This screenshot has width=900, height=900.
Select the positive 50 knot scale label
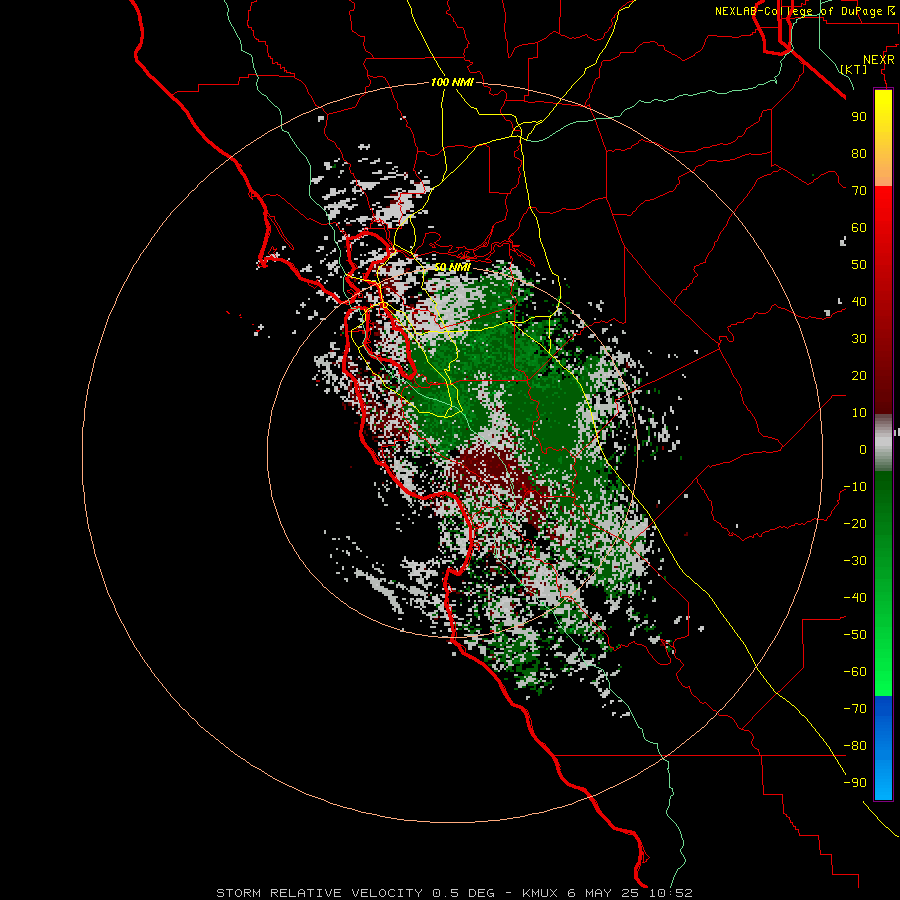click(859, 265)
